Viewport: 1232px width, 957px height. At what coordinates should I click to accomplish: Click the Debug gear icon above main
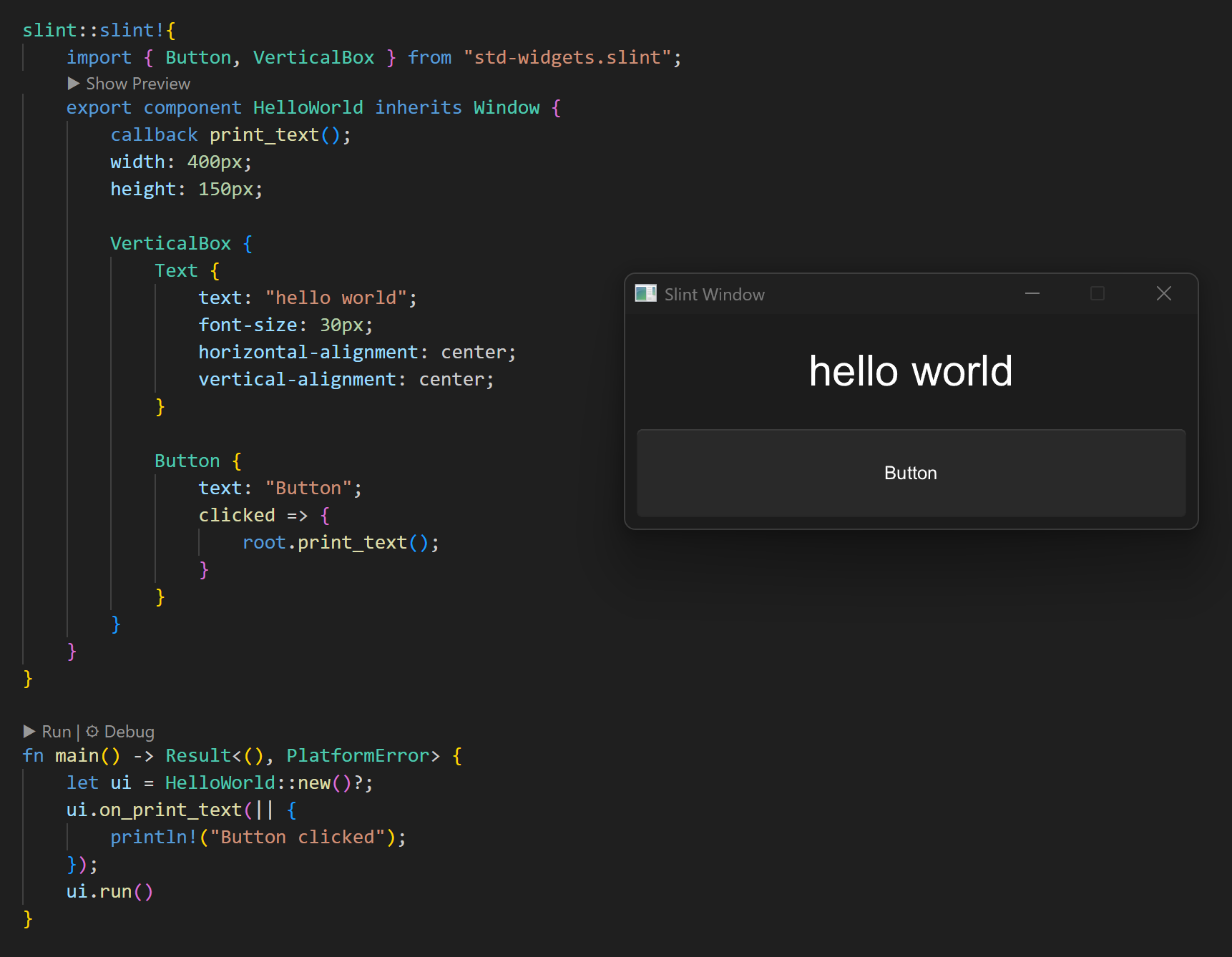(x=92, y=732)
